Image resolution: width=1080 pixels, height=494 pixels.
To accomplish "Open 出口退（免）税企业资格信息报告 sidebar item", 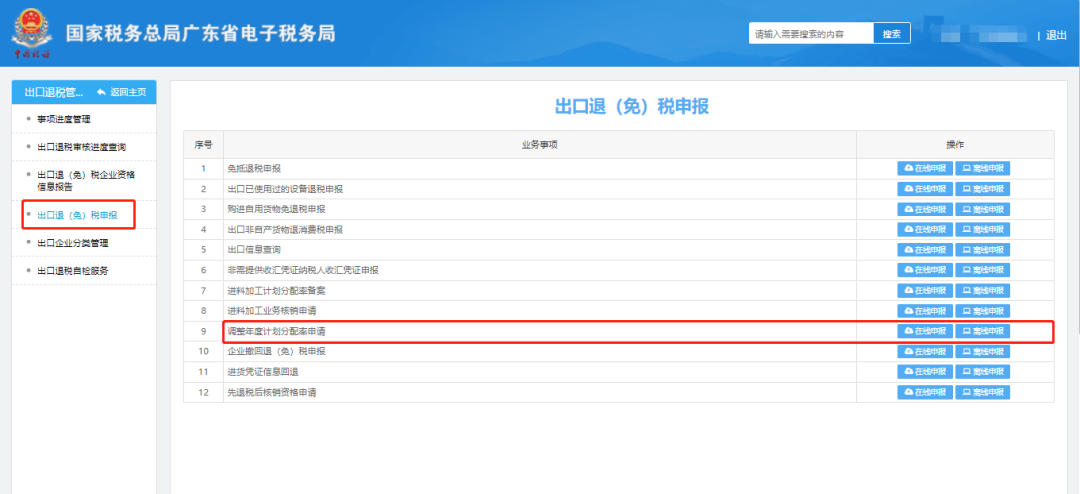I will (84, 181).
